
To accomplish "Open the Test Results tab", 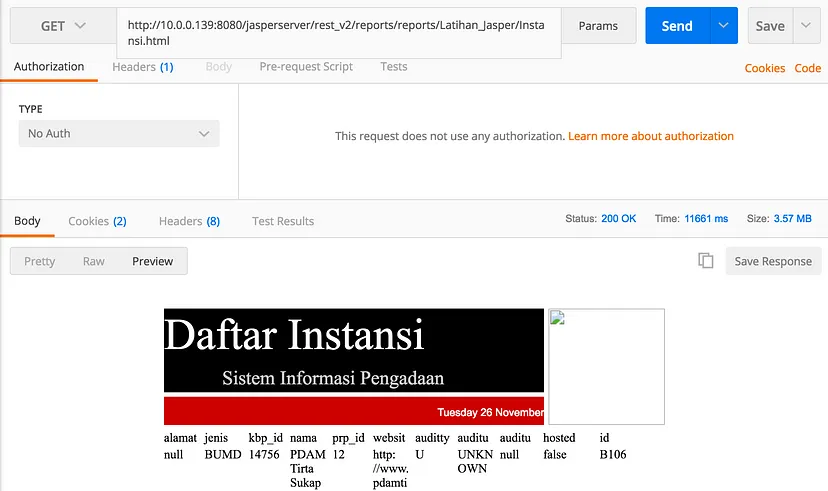I will pos(283,221).
